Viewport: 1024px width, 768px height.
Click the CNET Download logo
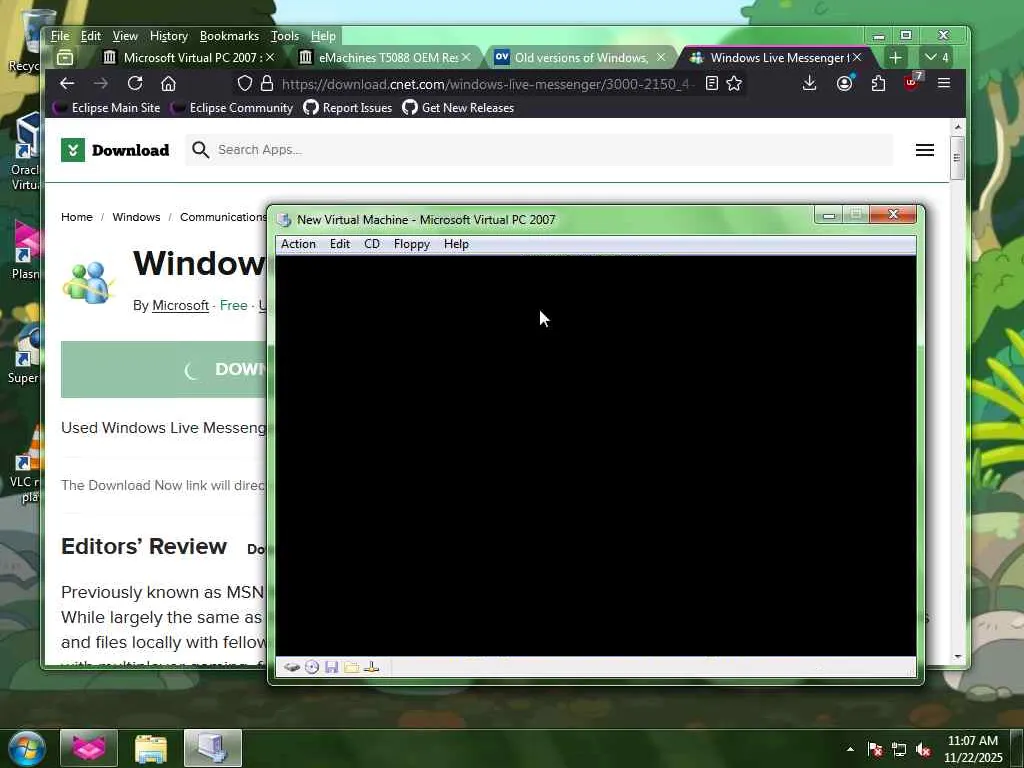pyautogui.click(x=115, y=150)
